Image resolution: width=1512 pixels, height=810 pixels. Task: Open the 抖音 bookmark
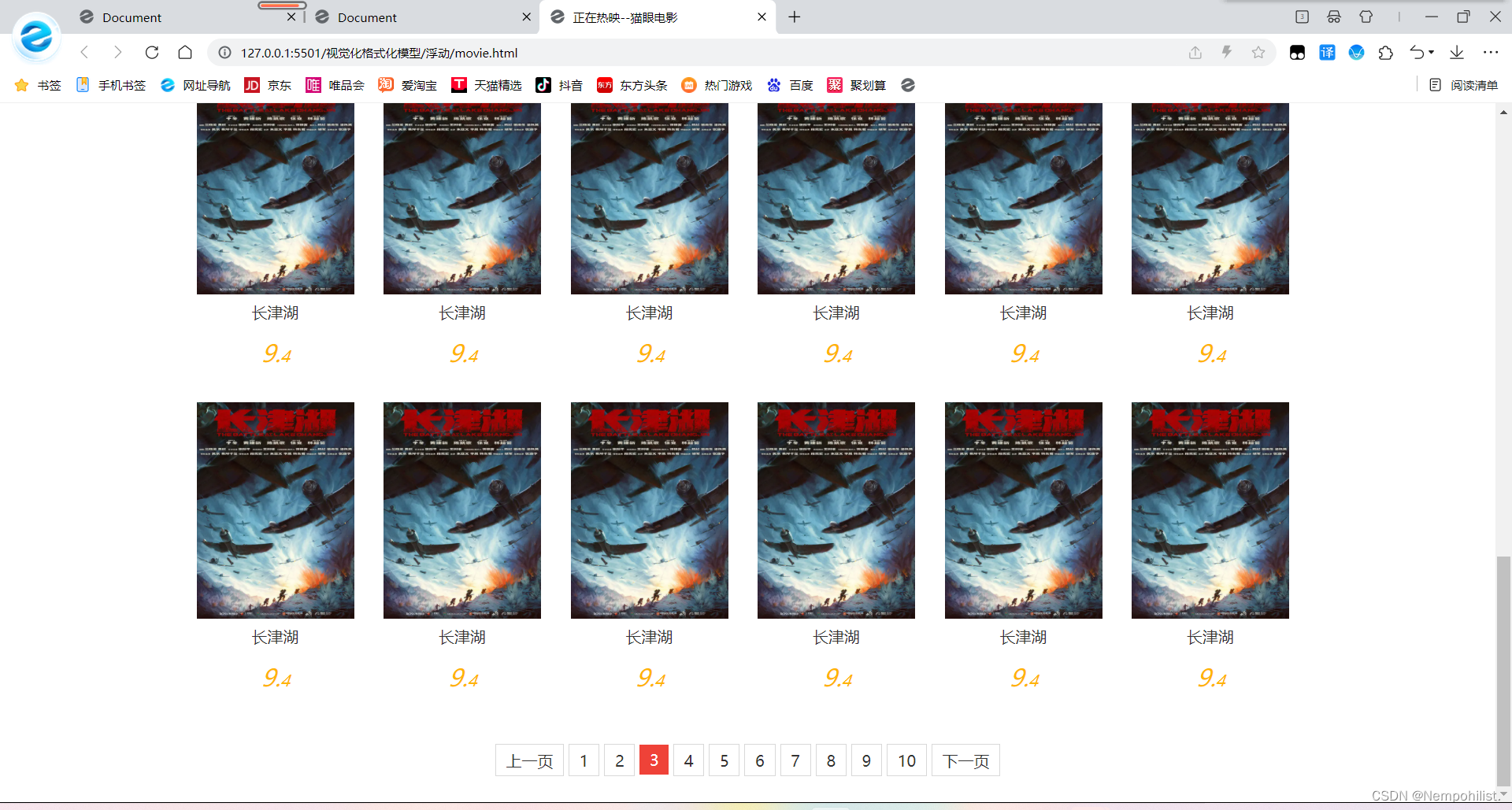[x=559, y=85]
